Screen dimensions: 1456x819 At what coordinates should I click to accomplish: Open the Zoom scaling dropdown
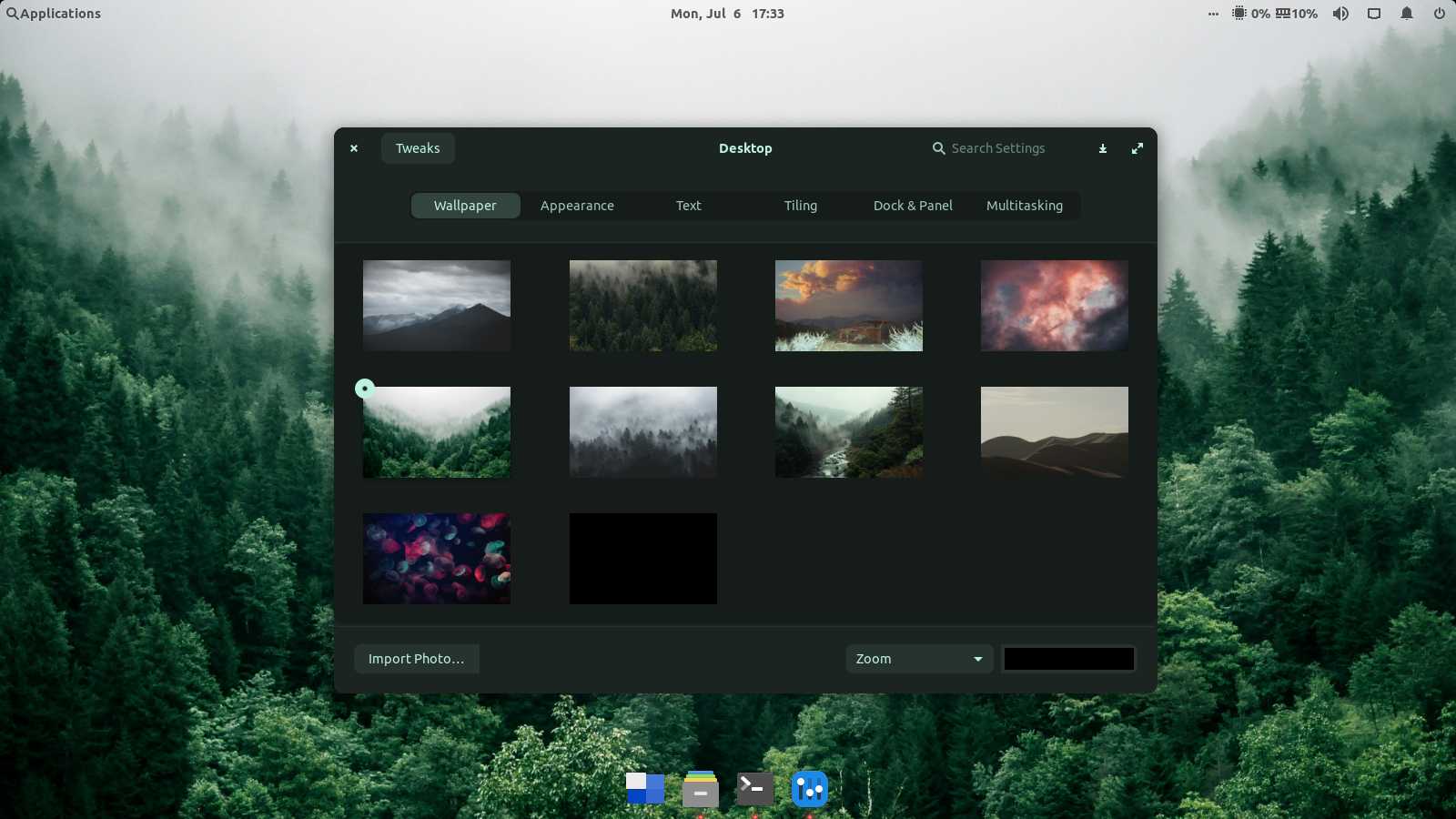click(919, 659)
